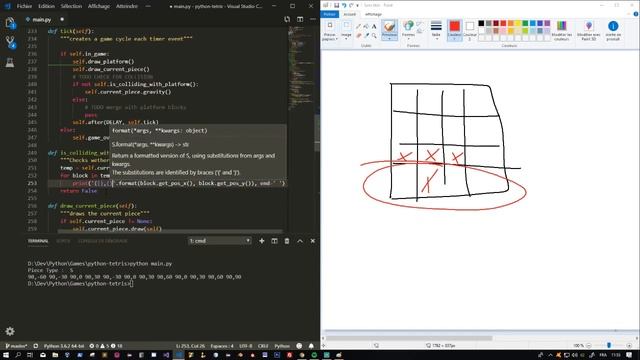The height and width of the screenshot is (360, 640).
Task: Pick the purple color swatch in Paint
Action: pyautogui.click(x=547, y=23)
